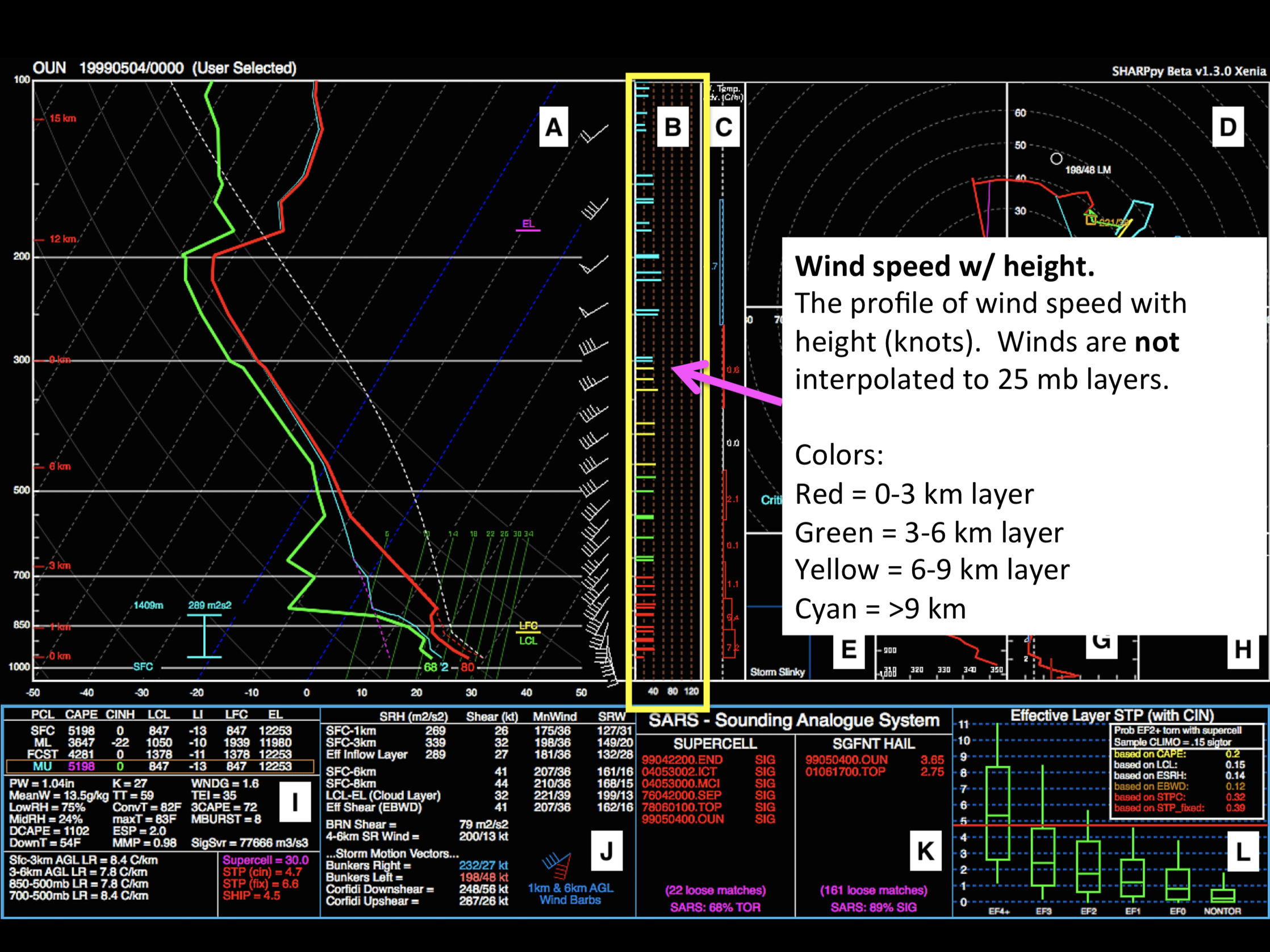The width and height of the screenshot is (1270, 952).
Task: Click the yellow LFC marker on Skew-T
Action: point(528,627)
